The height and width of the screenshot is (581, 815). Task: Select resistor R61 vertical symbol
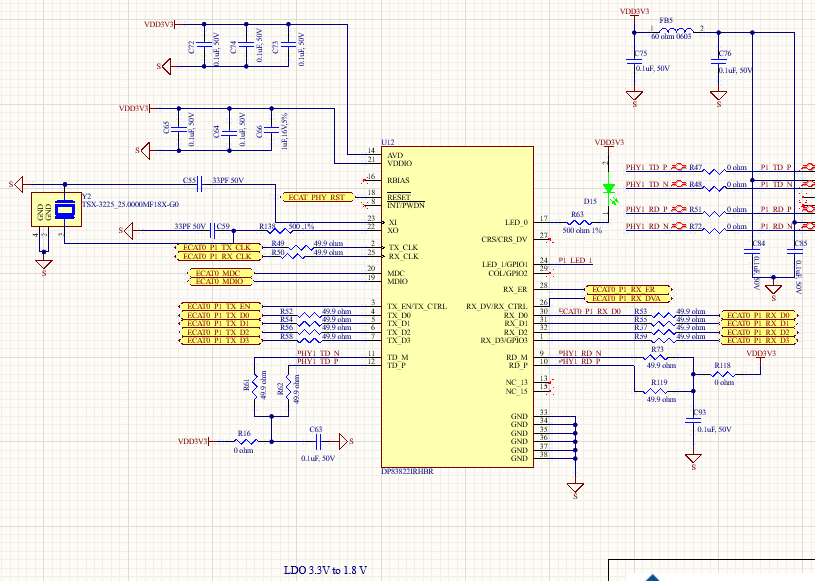click(255, 387)
